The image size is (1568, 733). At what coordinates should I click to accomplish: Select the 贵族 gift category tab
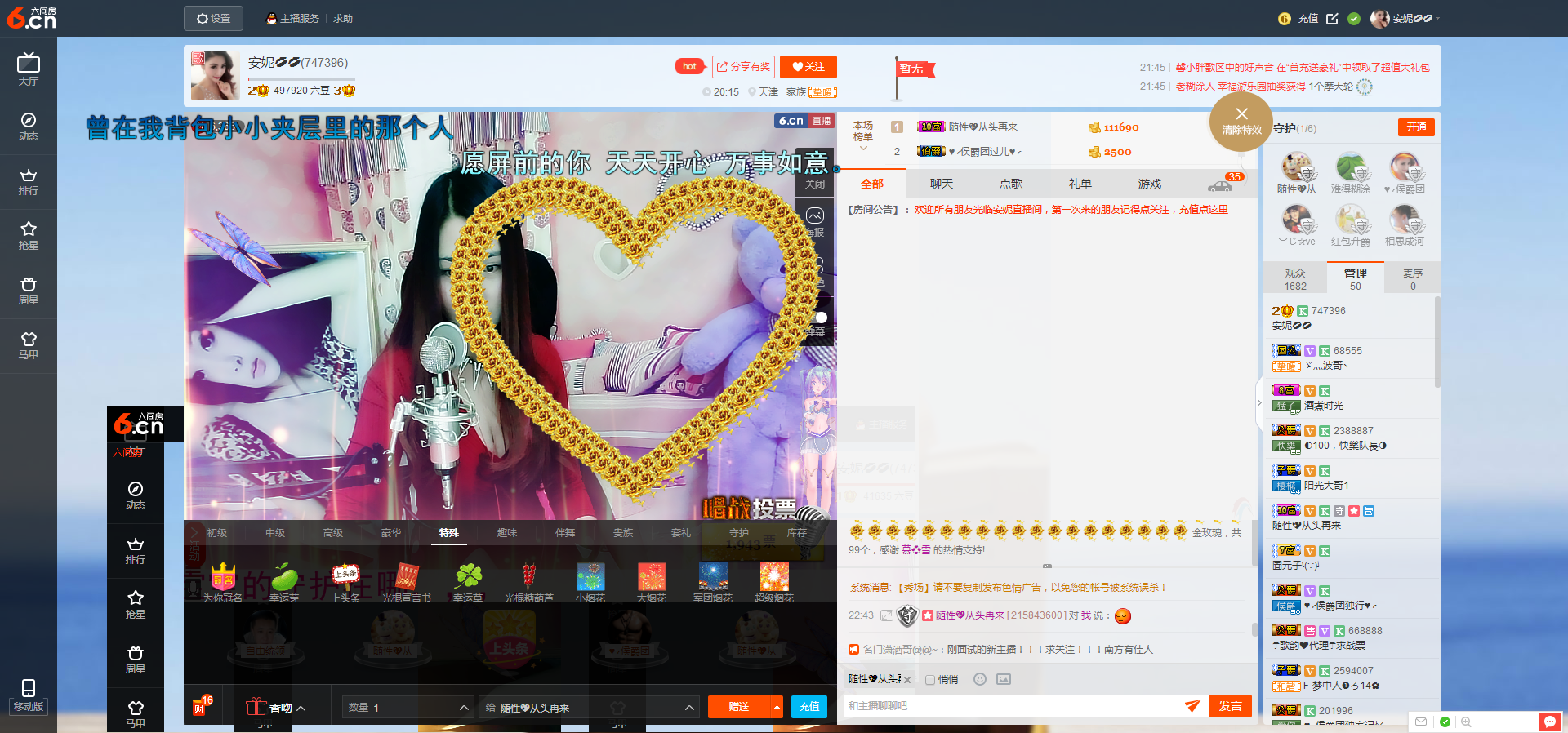coord(622,532)
